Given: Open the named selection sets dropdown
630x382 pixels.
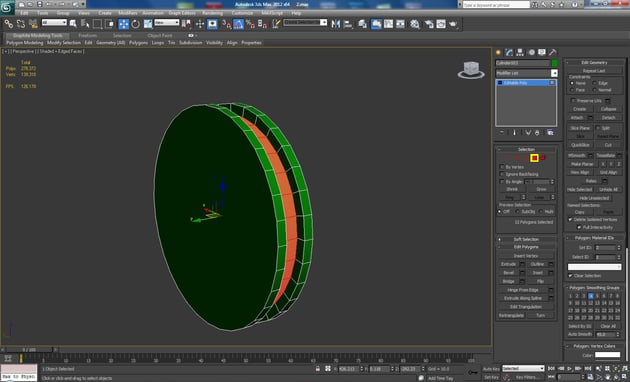Looking at the screenshot, I should 305,22.
